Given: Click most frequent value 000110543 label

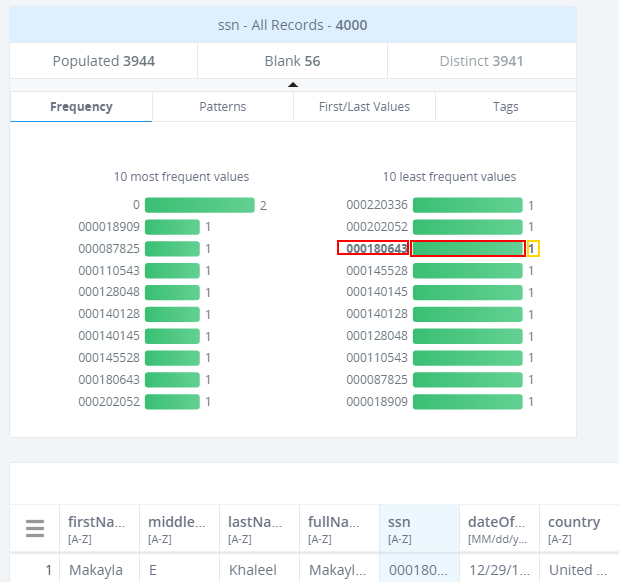Looking at the screenshot, I should (x=109, y=271).
